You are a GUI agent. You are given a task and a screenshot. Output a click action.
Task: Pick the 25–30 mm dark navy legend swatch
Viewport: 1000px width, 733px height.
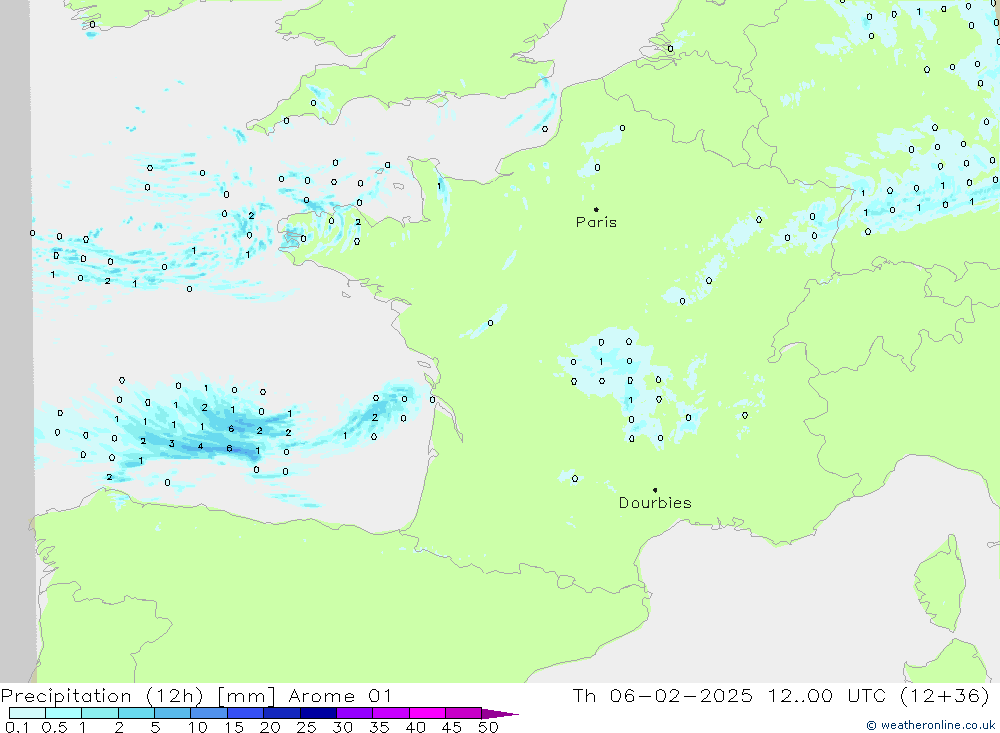pyautogui.click(x=318, y=713)
